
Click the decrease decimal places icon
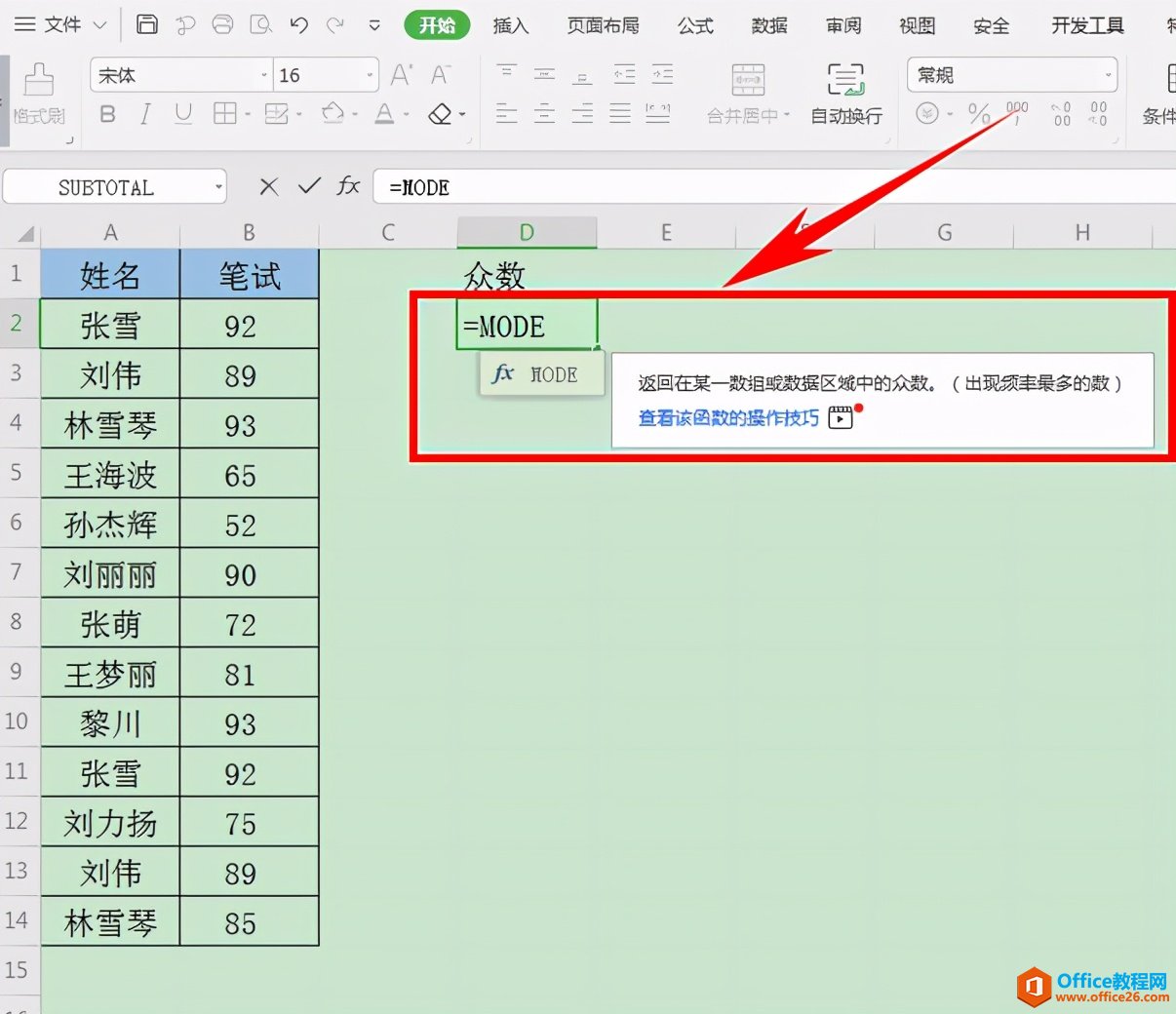click(1098, 114)
